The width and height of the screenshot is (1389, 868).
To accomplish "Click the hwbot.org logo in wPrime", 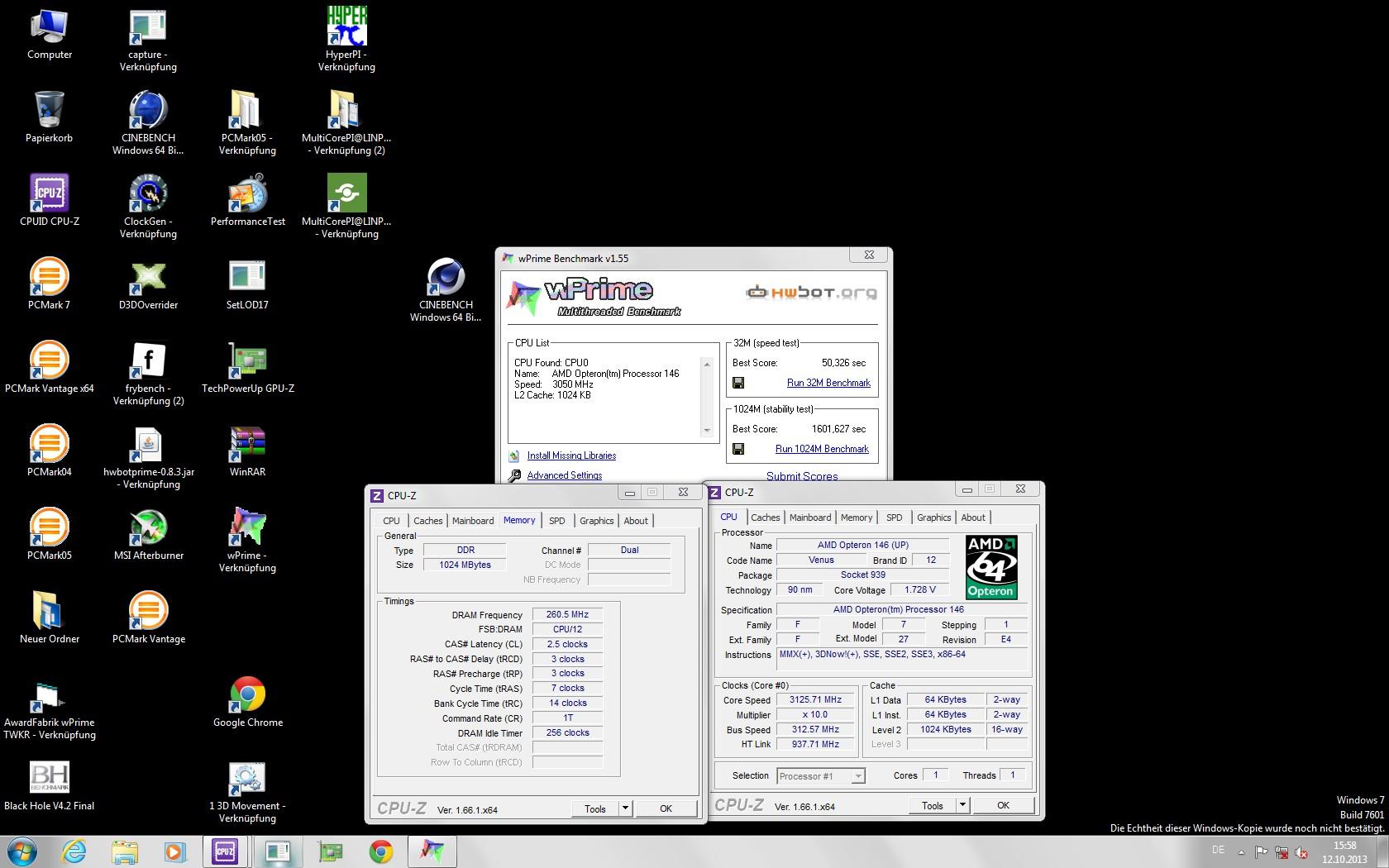I will pos(811,292).
